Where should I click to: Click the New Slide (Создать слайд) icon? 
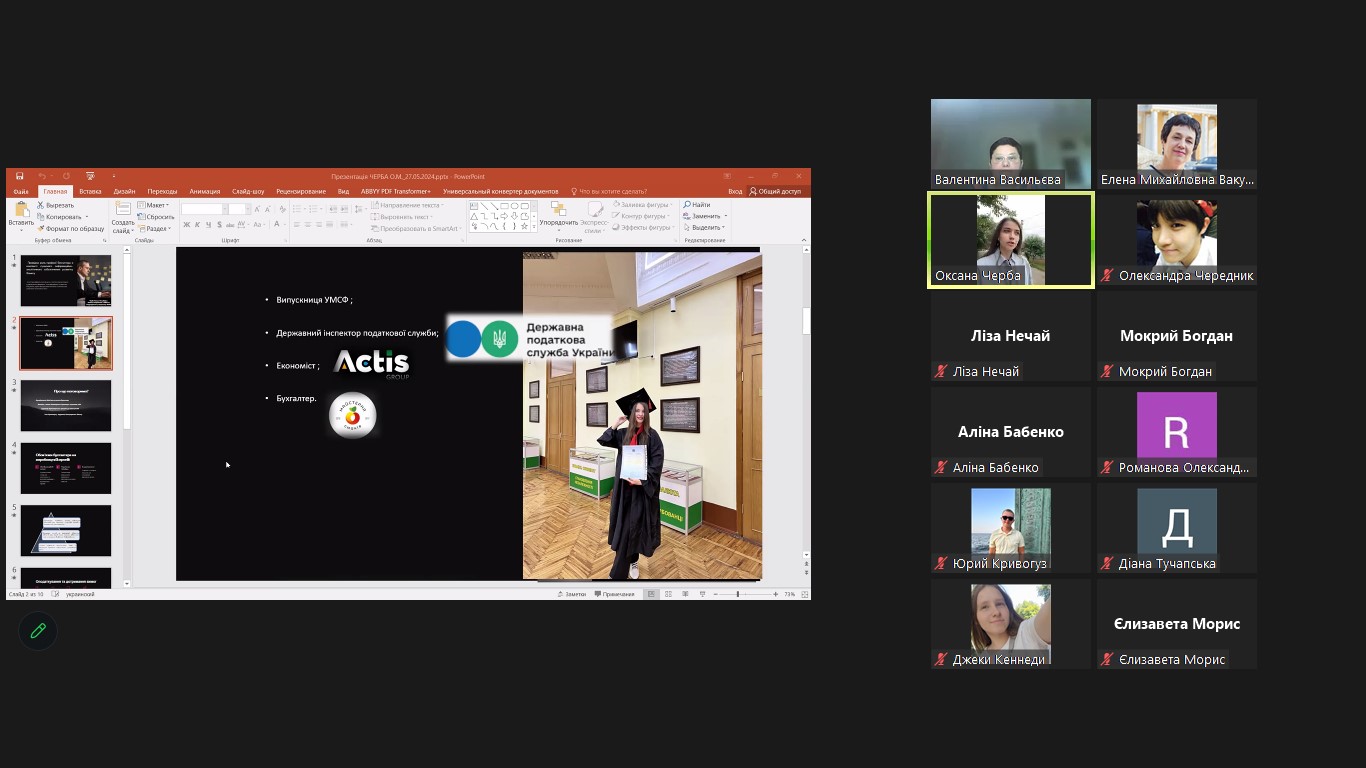tap(123, 208)
